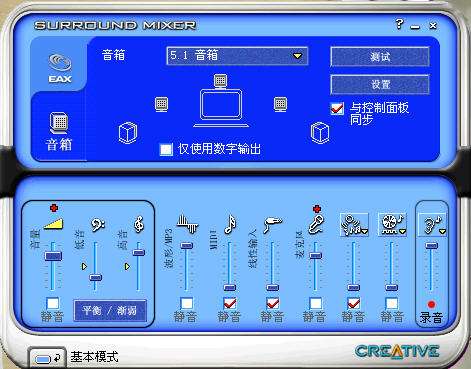The height and width of the screenshot is (369, 471).
Task: Click the MIDI slider handle
Action: [x=230, y=287]
